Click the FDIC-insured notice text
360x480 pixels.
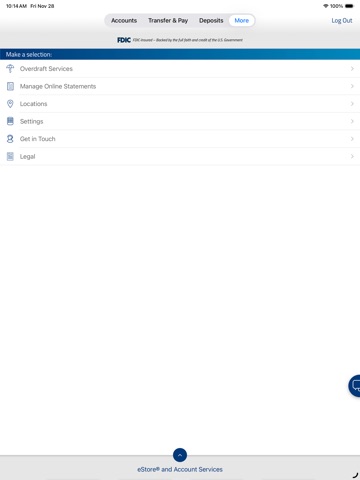(x=188, y=40)
